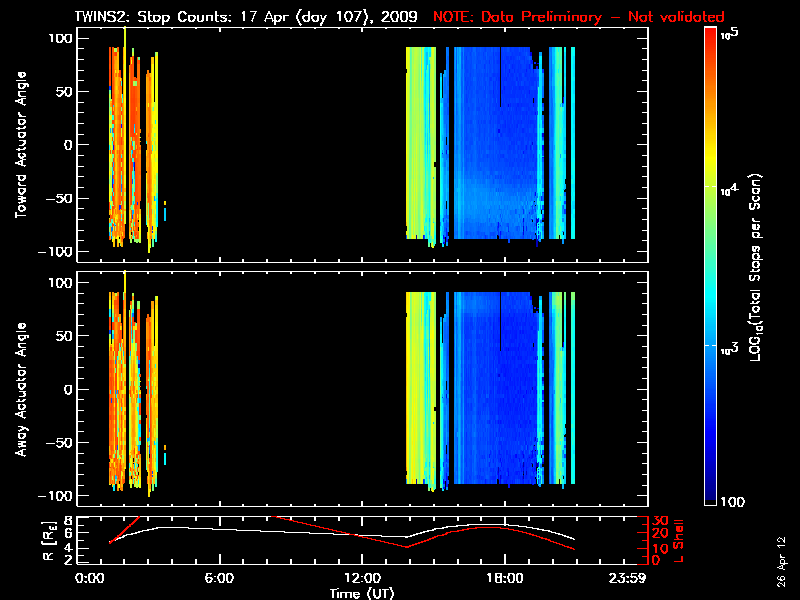Click the 18:00 time tick label
The width and height of the screenshot is (800, 600).
point(504,579)
